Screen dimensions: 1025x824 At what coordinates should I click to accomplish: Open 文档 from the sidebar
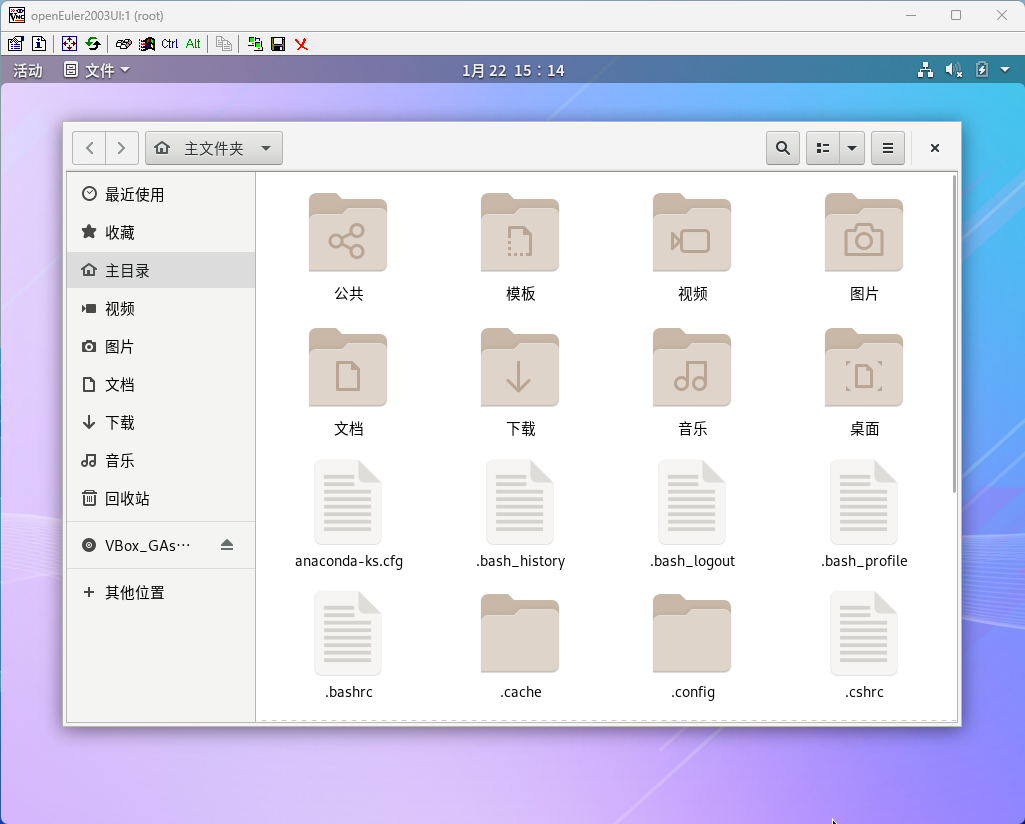(x=161, y=384)
